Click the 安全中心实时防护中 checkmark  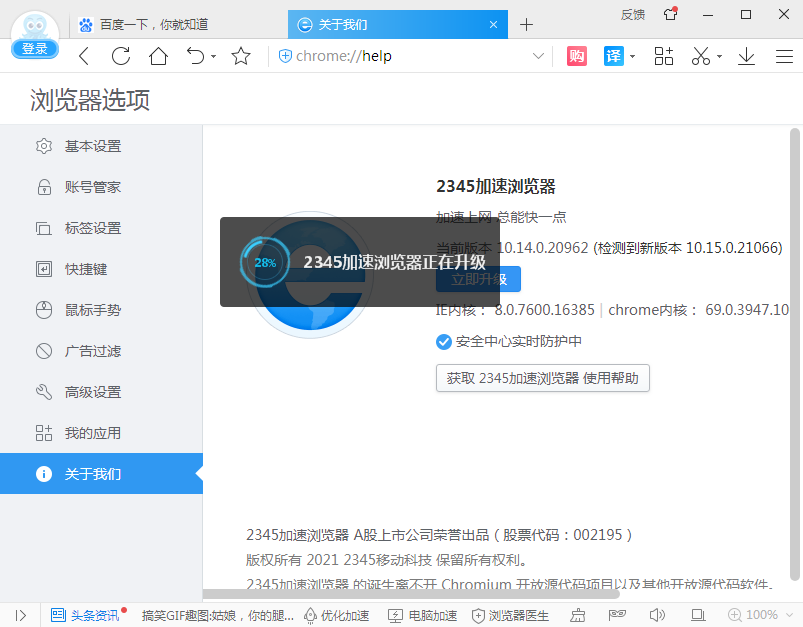click(443, 342)
